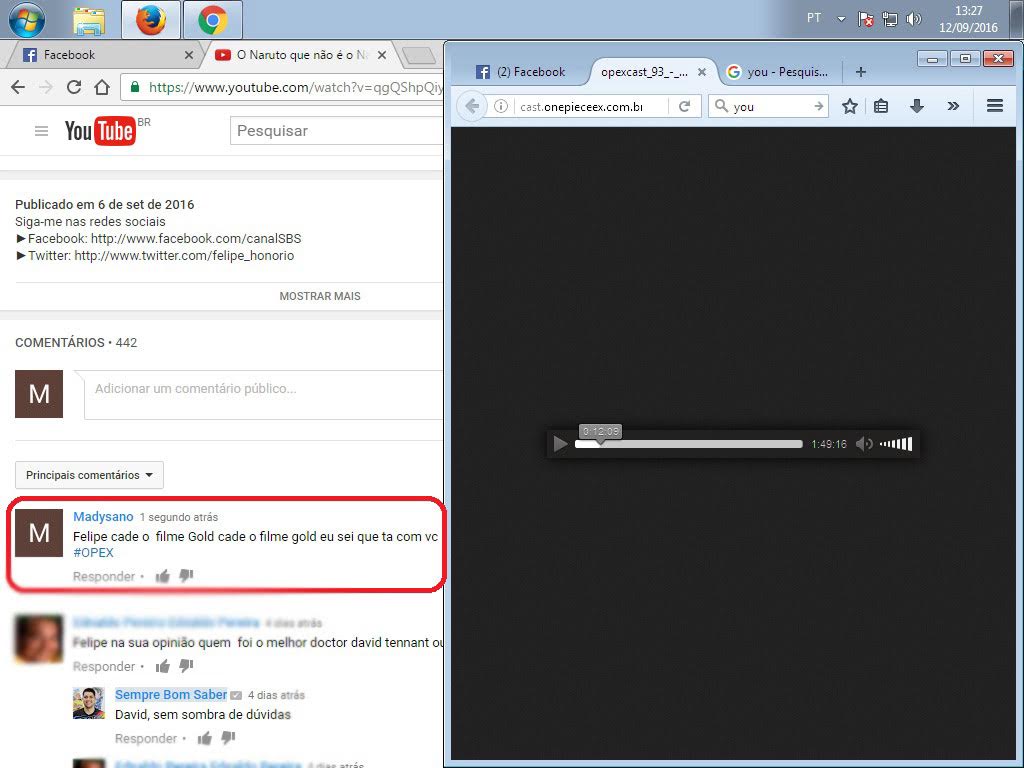Dislike the Madysano comment
The width and height of the screenshot is (1024, 768).
pyautogui.click(x=185, y=576)
